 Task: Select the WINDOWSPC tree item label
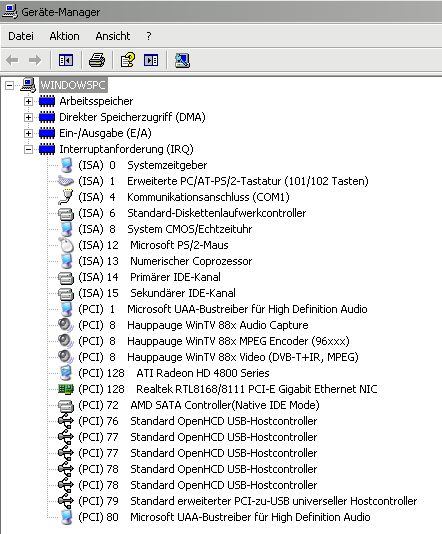[73, 85]
